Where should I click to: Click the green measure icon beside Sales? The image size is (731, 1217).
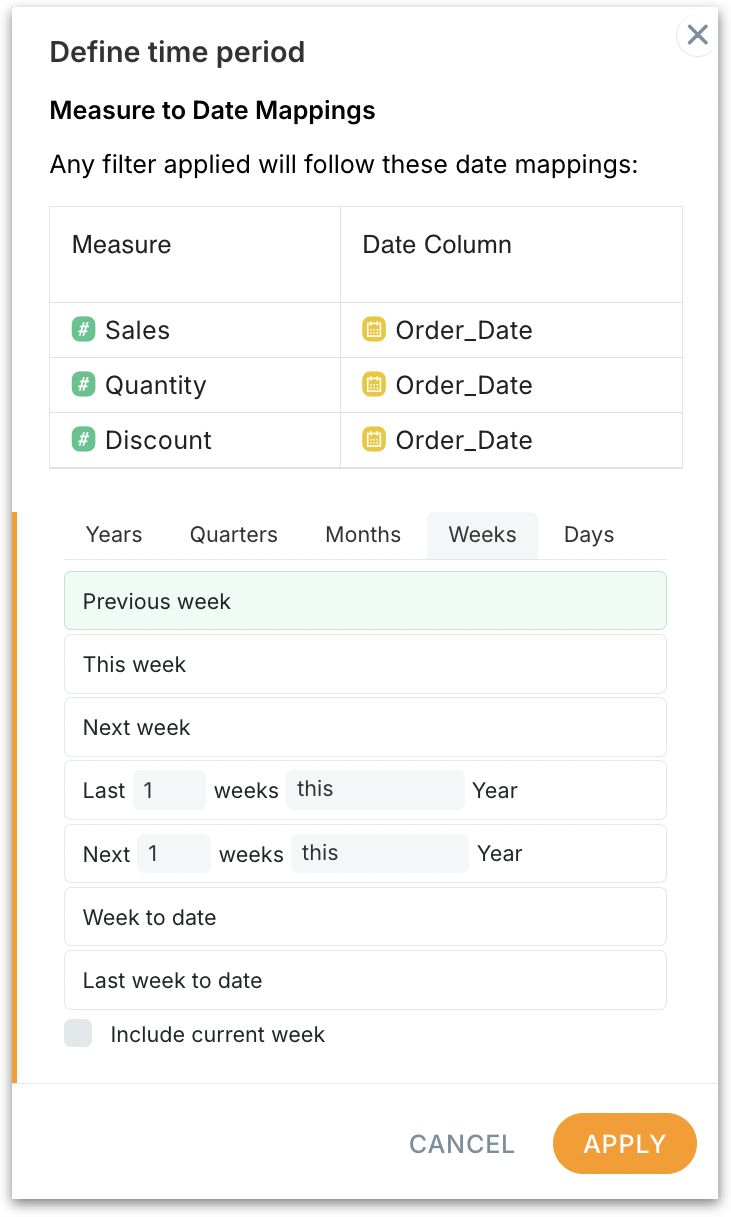click(84, 330)
